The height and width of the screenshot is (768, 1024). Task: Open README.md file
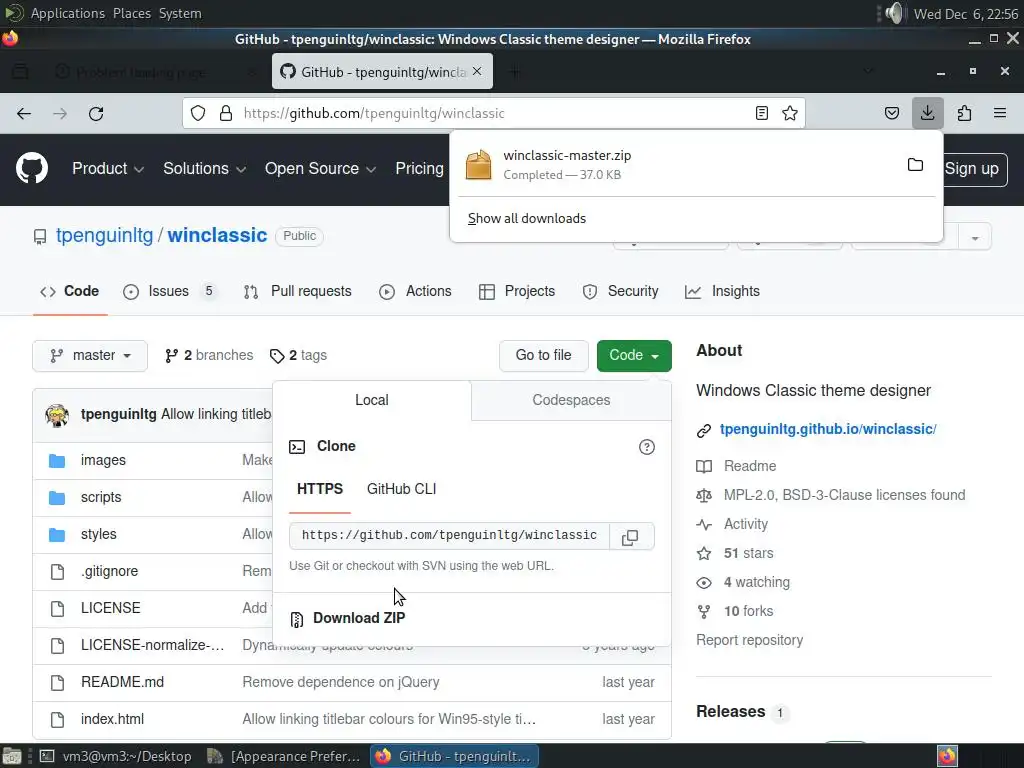point(122,682)
